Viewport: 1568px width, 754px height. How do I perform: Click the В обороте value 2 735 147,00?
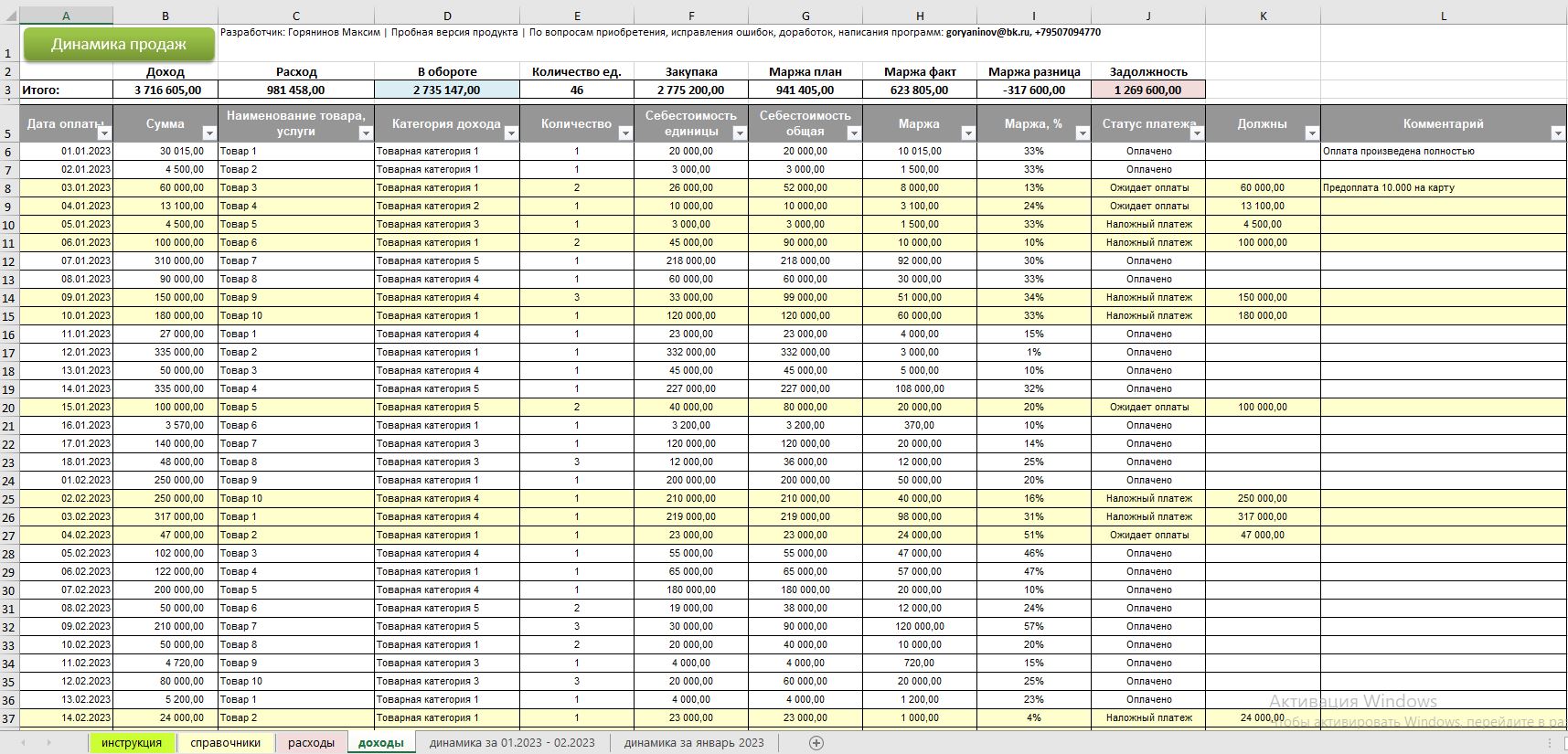click(447, 90)
